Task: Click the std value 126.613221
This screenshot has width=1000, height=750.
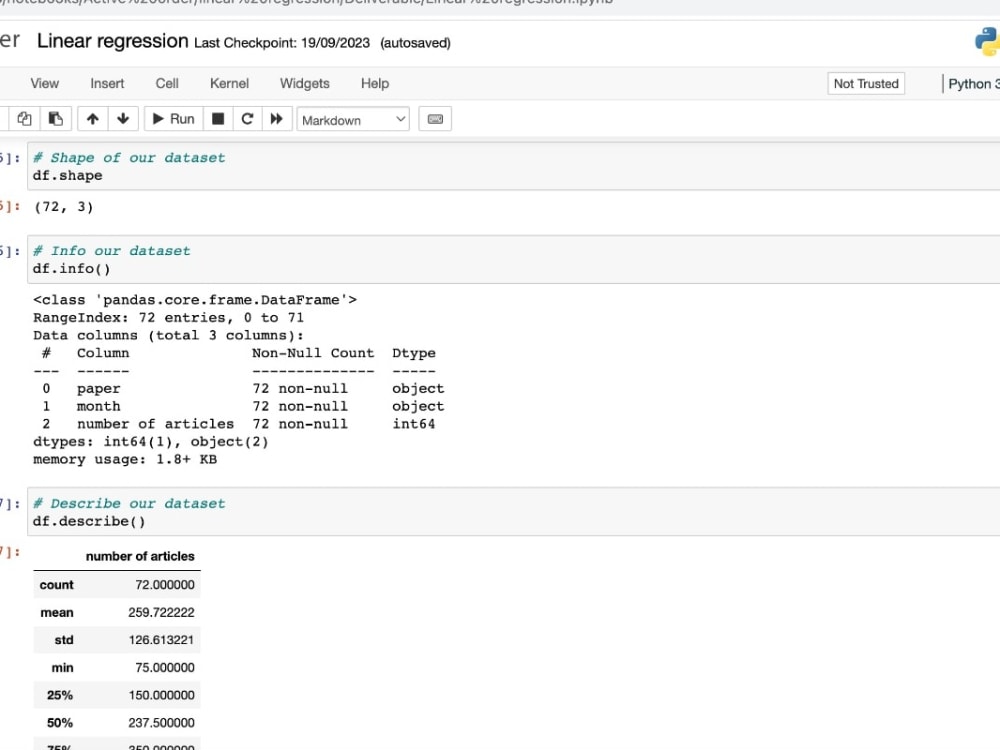Action: (161, 640)
